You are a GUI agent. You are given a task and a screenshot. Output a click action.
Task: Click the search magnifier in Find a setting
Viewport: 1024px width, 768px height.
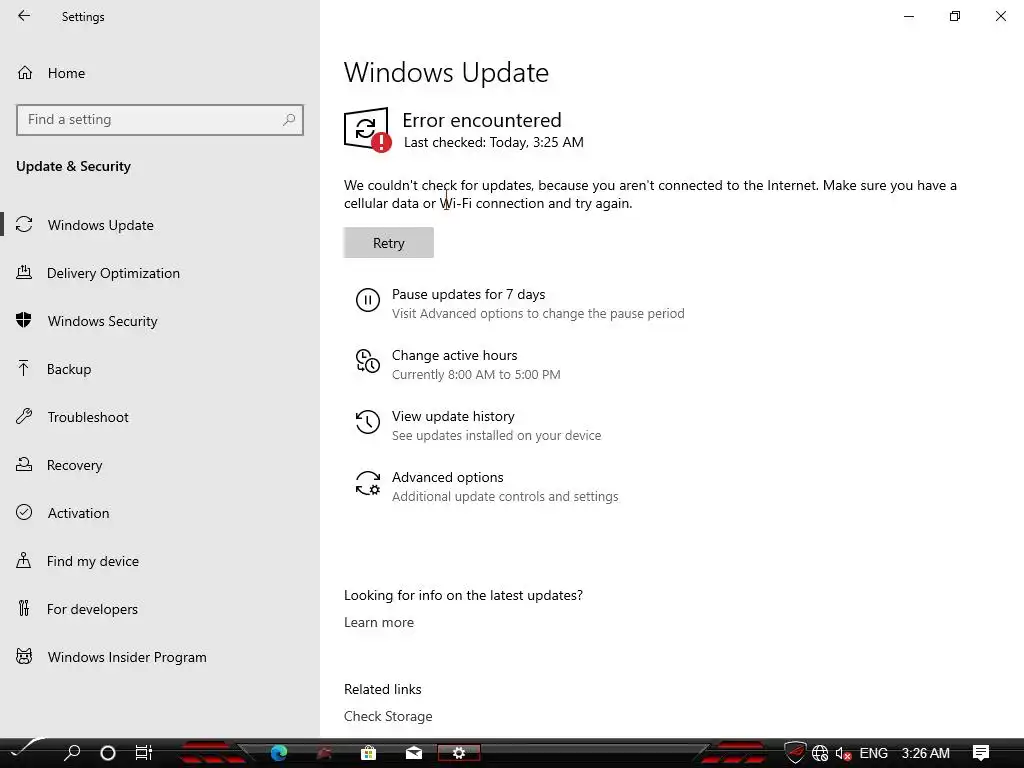pyautogui.click(x=289, y=120)
